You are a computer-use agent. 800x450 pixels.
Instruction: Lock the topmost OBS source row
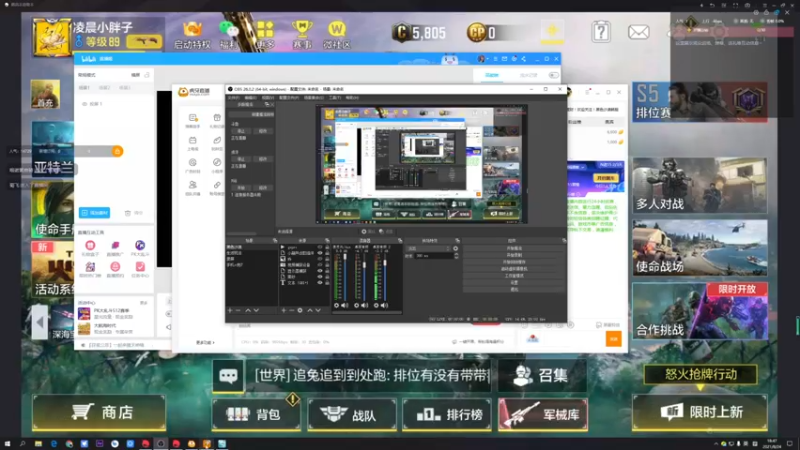[x=327, y=247]
